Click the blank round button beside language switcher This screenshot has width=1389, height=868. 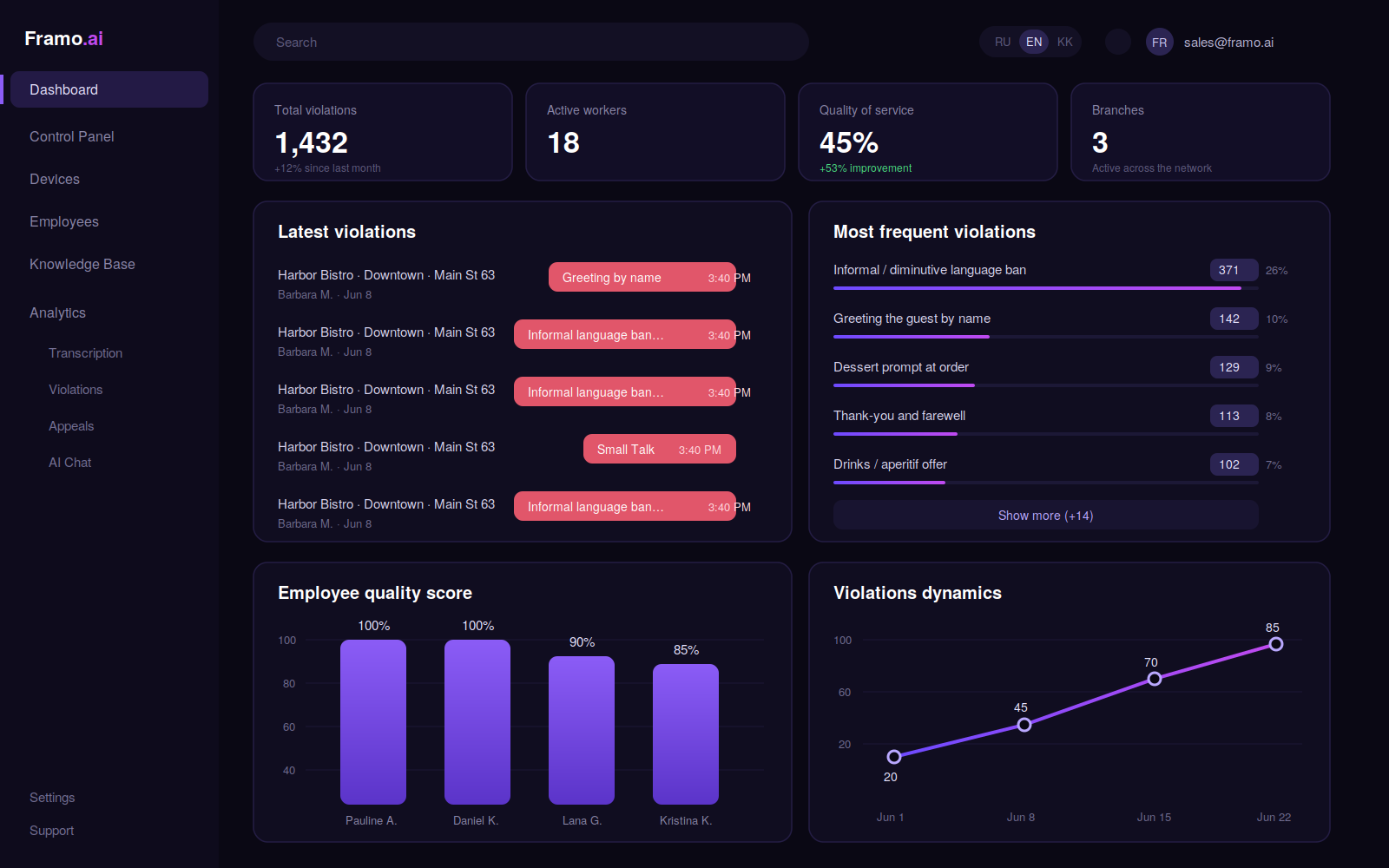[x=1117, y=42]
